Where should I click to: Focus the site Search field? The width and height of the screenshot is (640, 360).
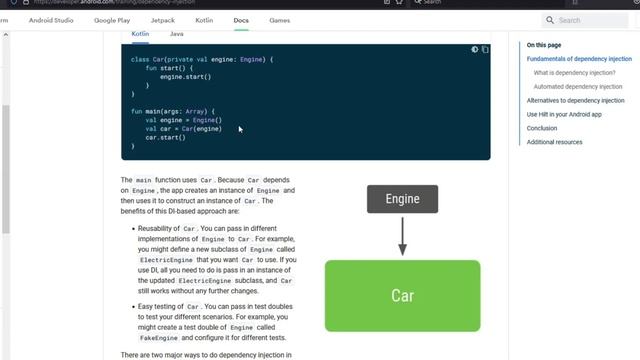pos(585,20)
